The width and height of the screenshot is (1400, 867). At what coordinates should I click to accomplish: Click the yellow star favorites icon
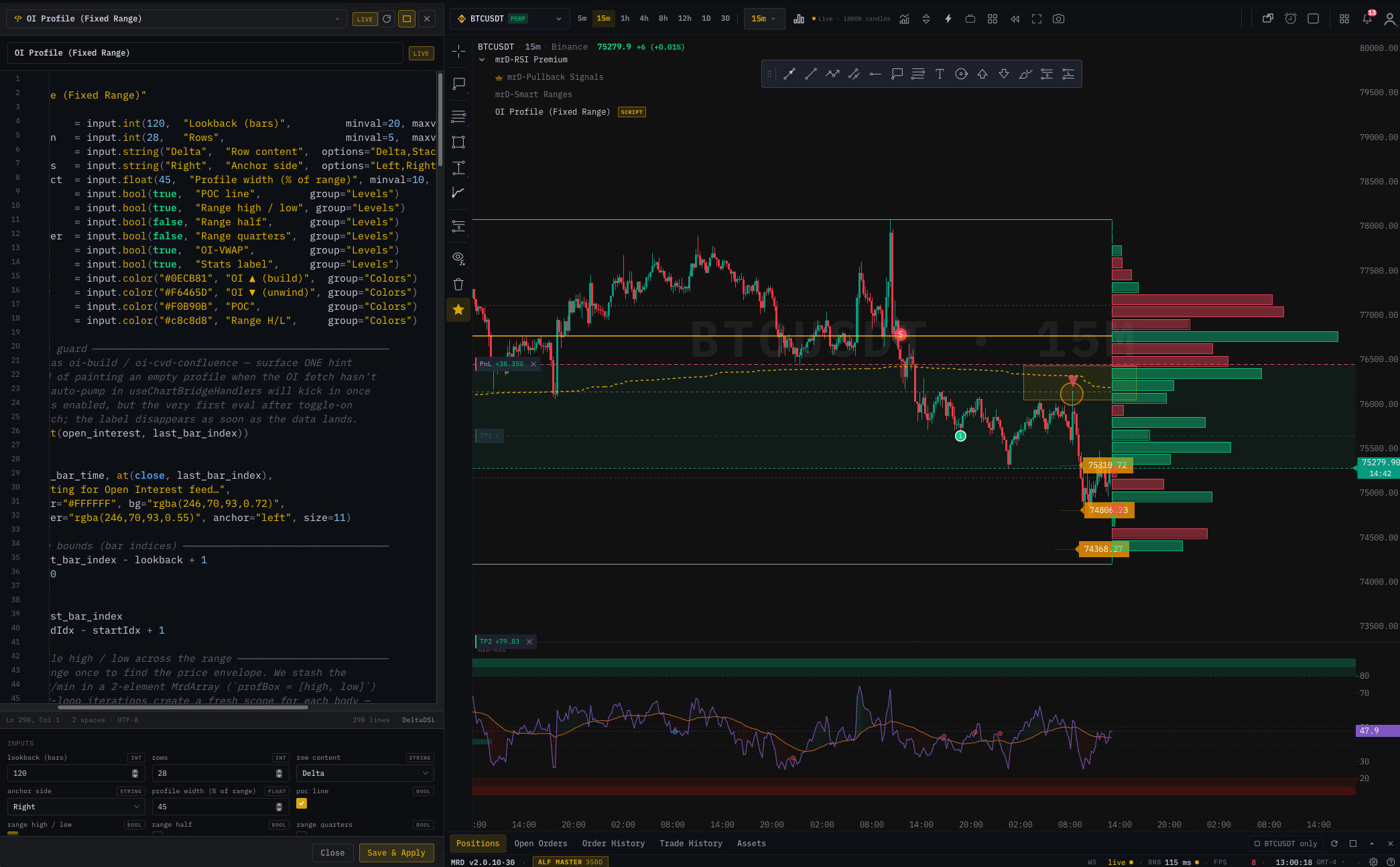click(x=458, y=310)
